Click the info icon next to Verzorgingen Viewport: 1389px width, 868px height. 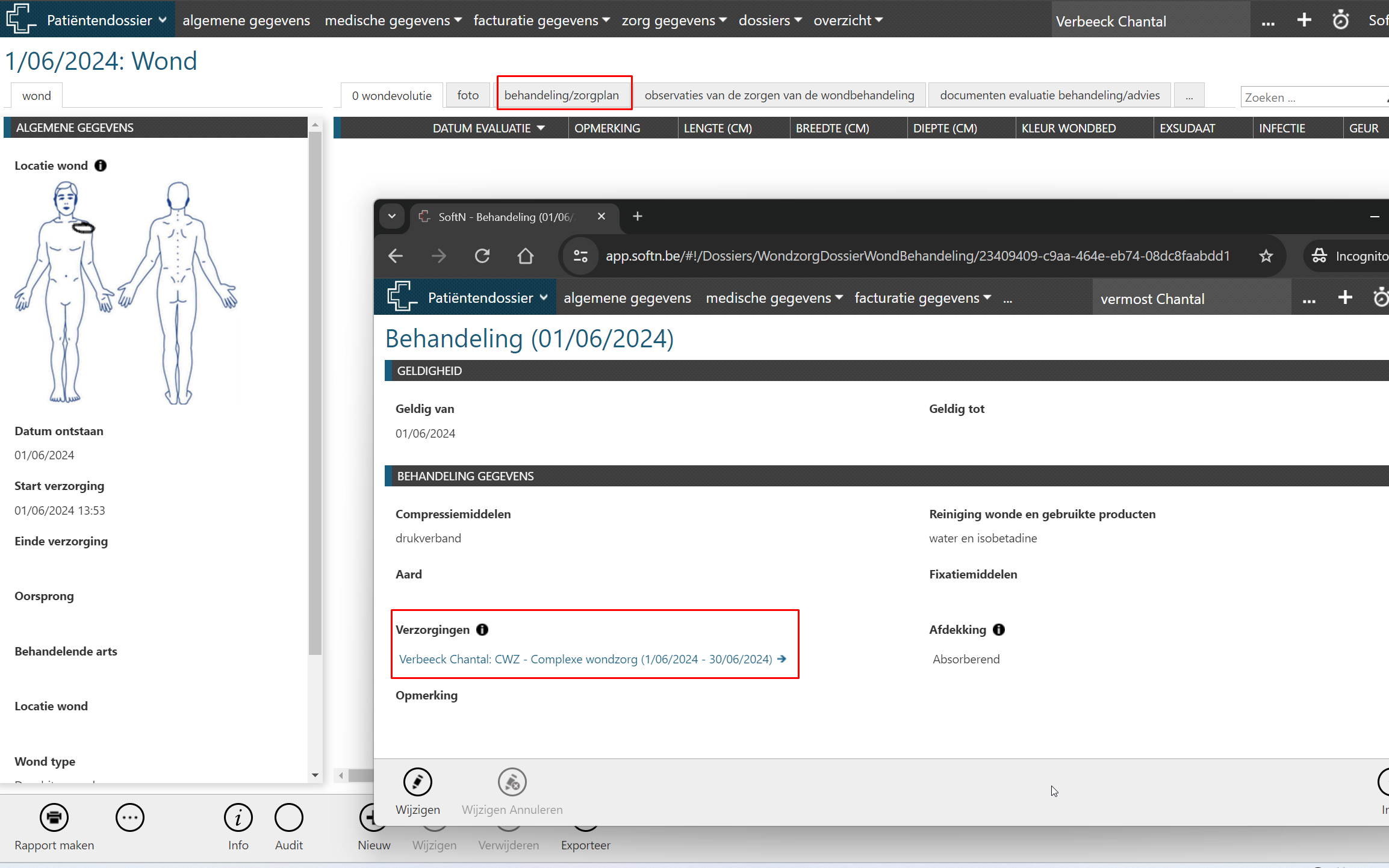pyautogui.click(x=482, y=630)
